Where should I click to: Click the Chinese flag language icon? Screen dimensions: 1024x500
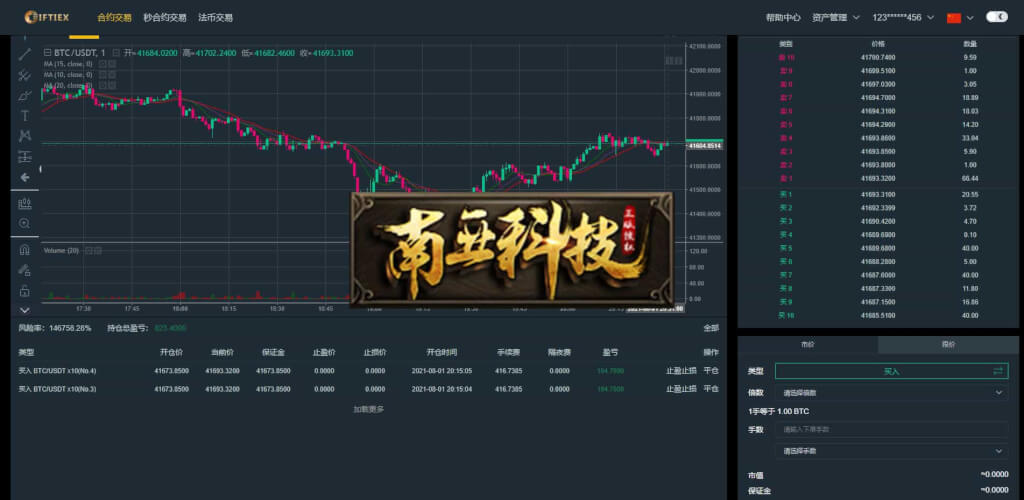tap(953, 18)
